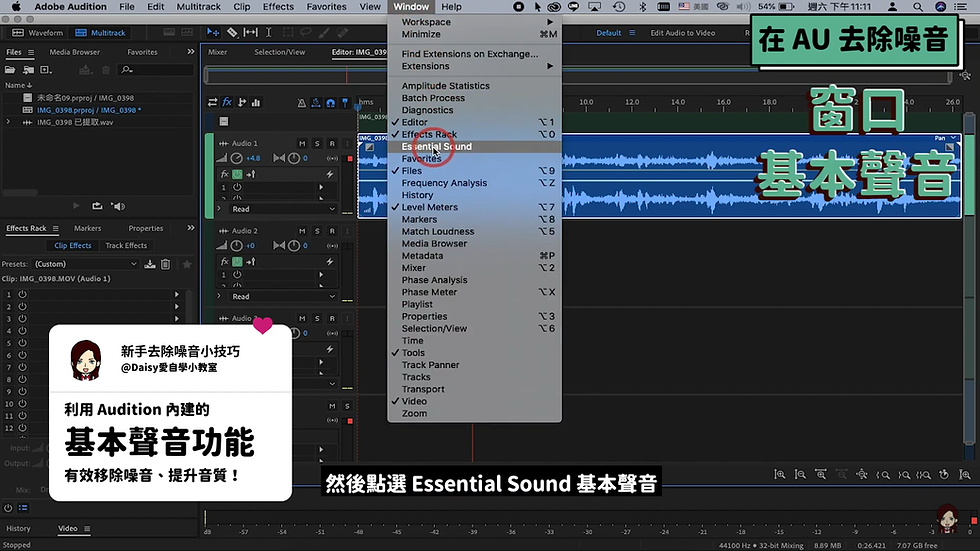This screenshot has height=551, width=980.
Task: Click the macOS Spotlight search icon
Action: tap(918, 7)
